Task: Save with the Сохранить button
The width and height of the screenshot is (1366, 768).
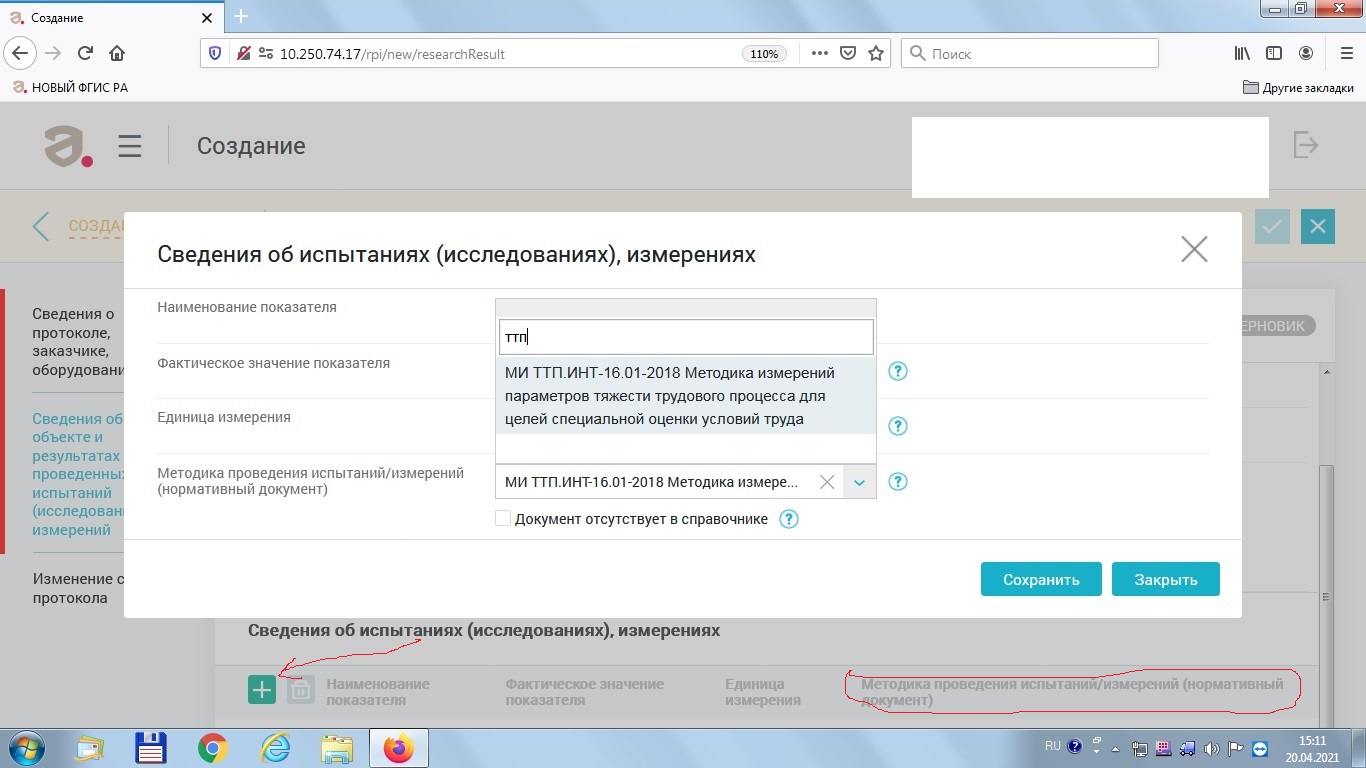Action: tap(1041, 579)
